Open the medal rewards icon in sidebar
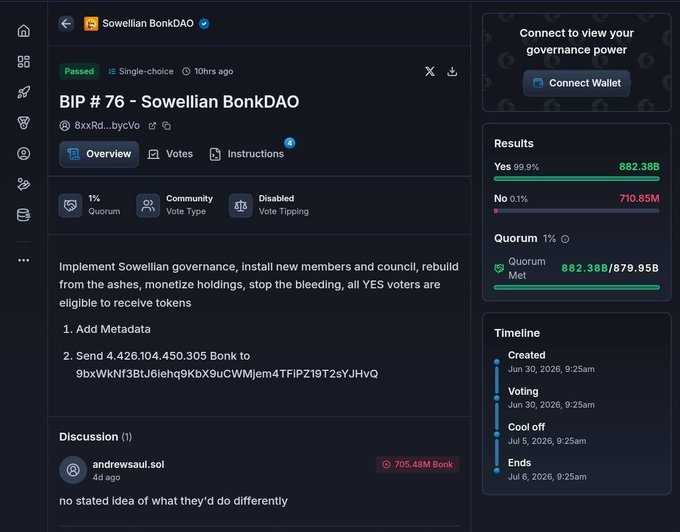This screenshot has width=680, height=532. pos(24,123)
